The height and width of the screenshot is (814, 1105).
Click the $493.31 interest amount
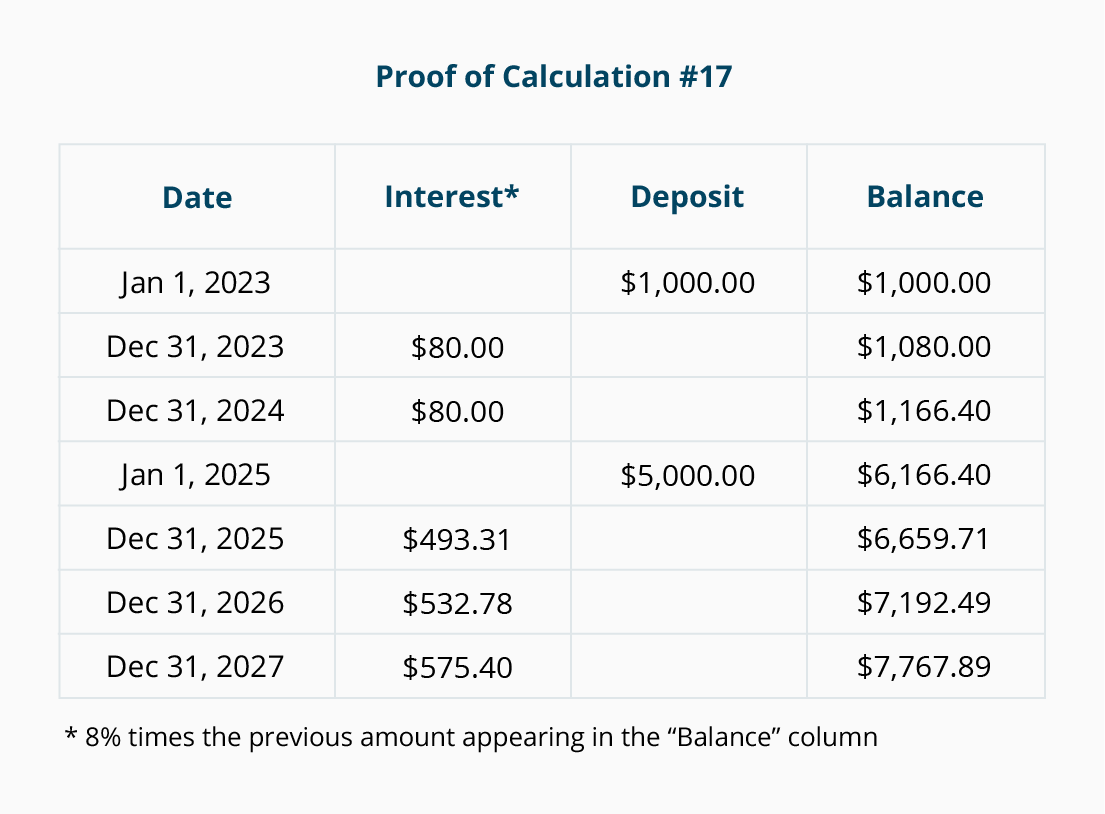pos(457,539)
